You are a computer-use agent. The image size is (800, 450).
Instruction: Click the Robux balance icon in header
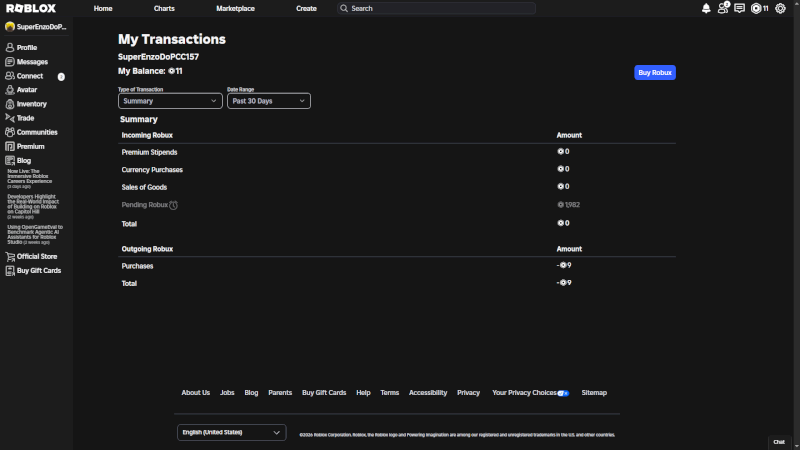(756, 8)
